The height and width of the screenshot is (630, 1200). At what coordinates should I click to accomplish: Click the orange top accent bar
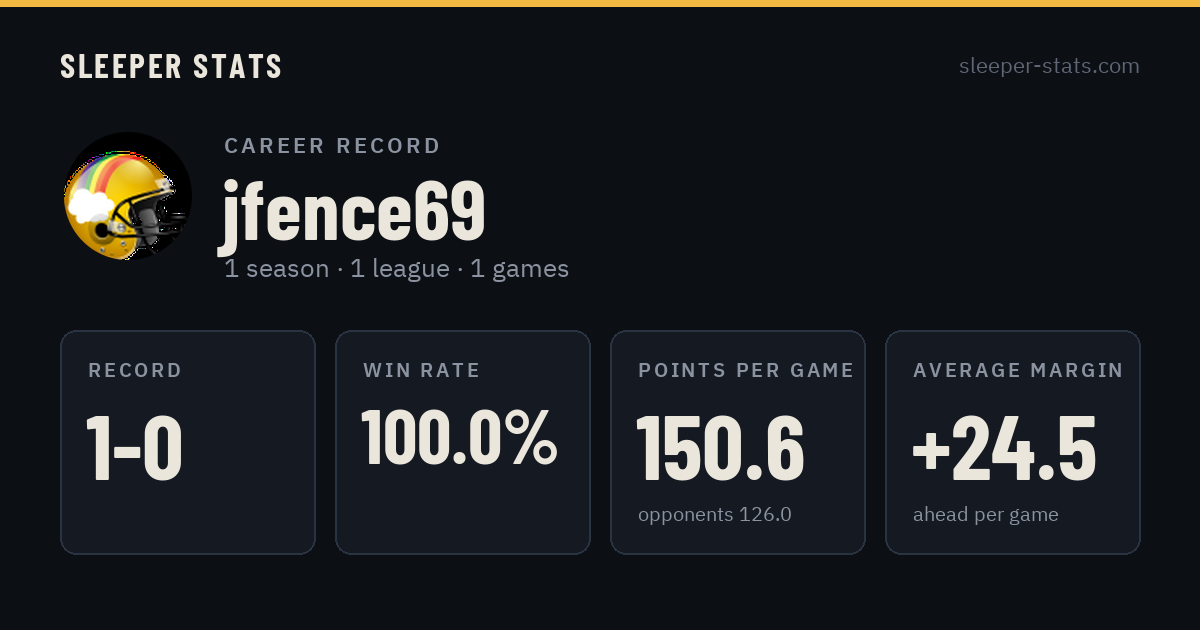coord(600,3)
